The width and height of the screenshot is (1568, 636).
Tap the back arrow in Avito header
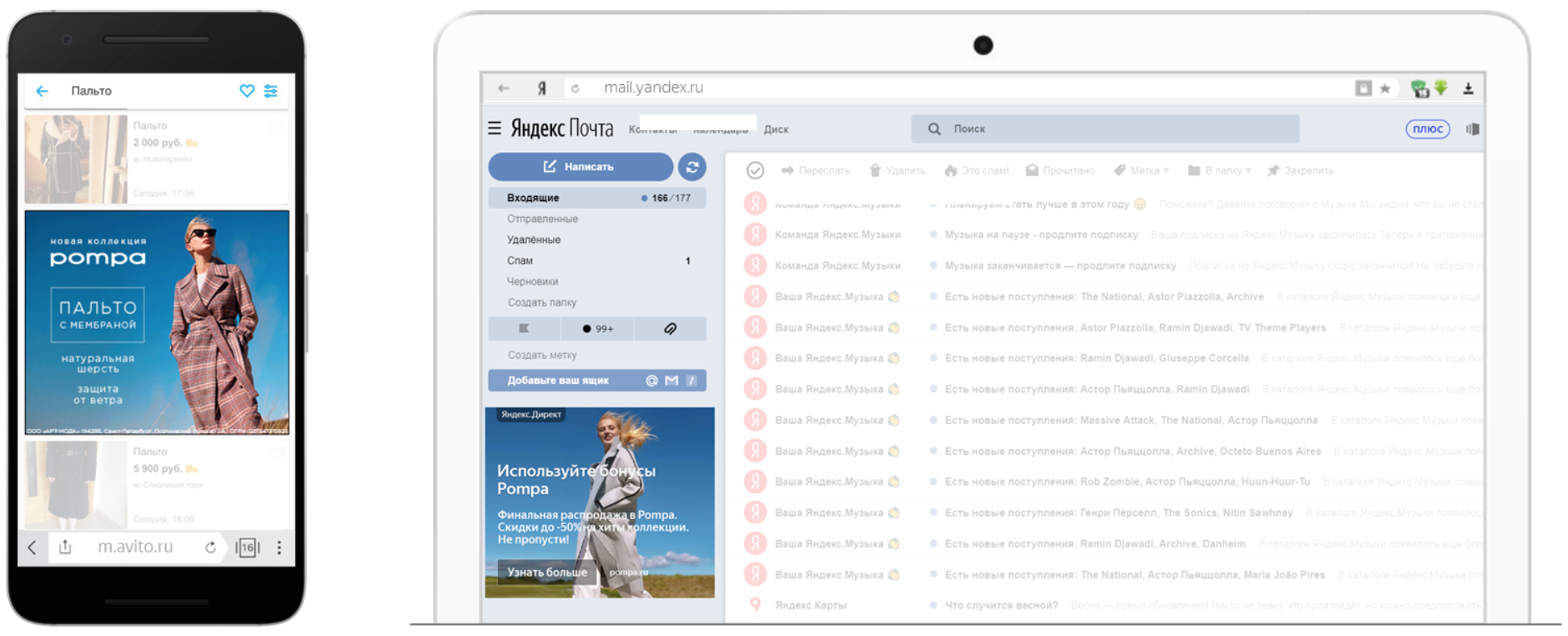point(43,91)
